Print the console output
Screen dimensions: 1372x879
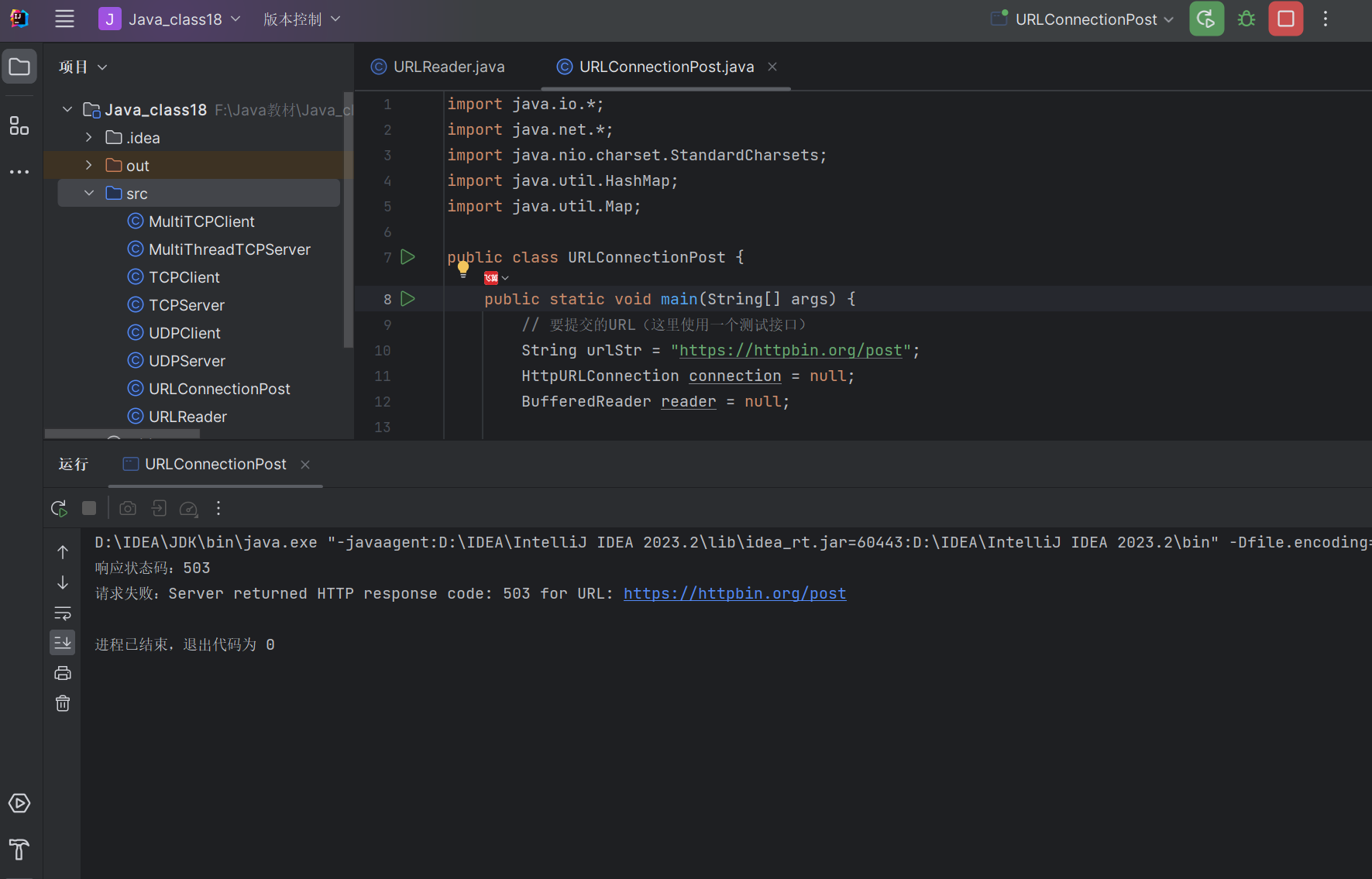coord(63,673)
